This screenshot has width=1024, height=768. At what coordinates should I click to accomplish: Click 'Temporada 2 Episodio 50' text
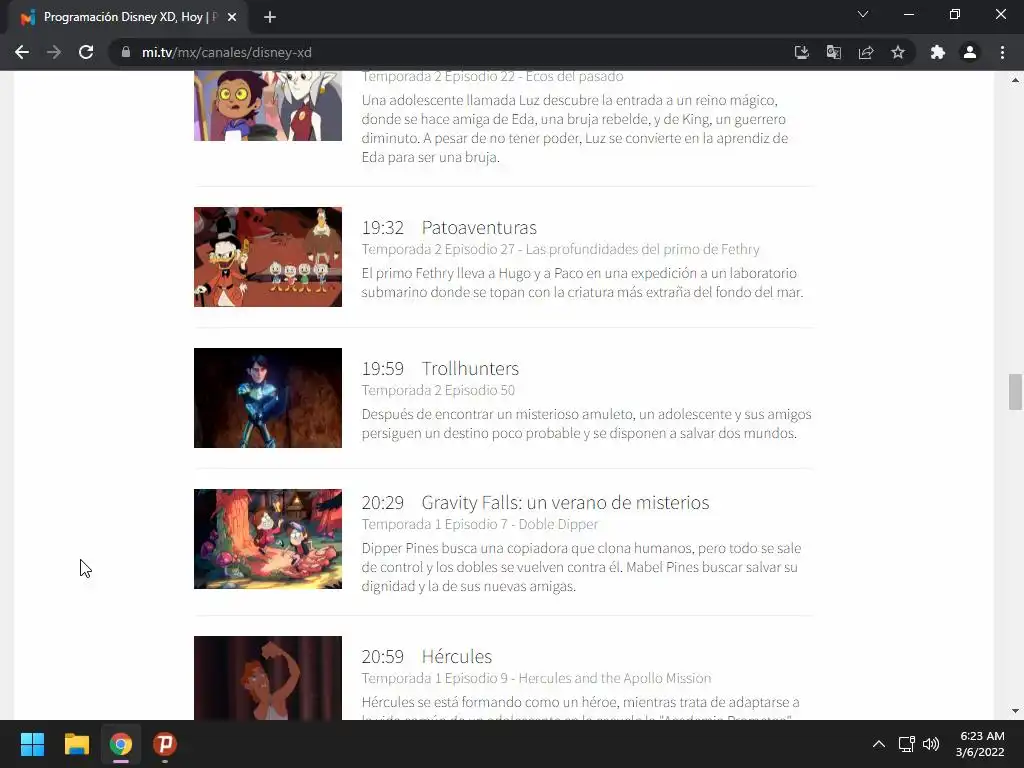[x=438, y=390]
